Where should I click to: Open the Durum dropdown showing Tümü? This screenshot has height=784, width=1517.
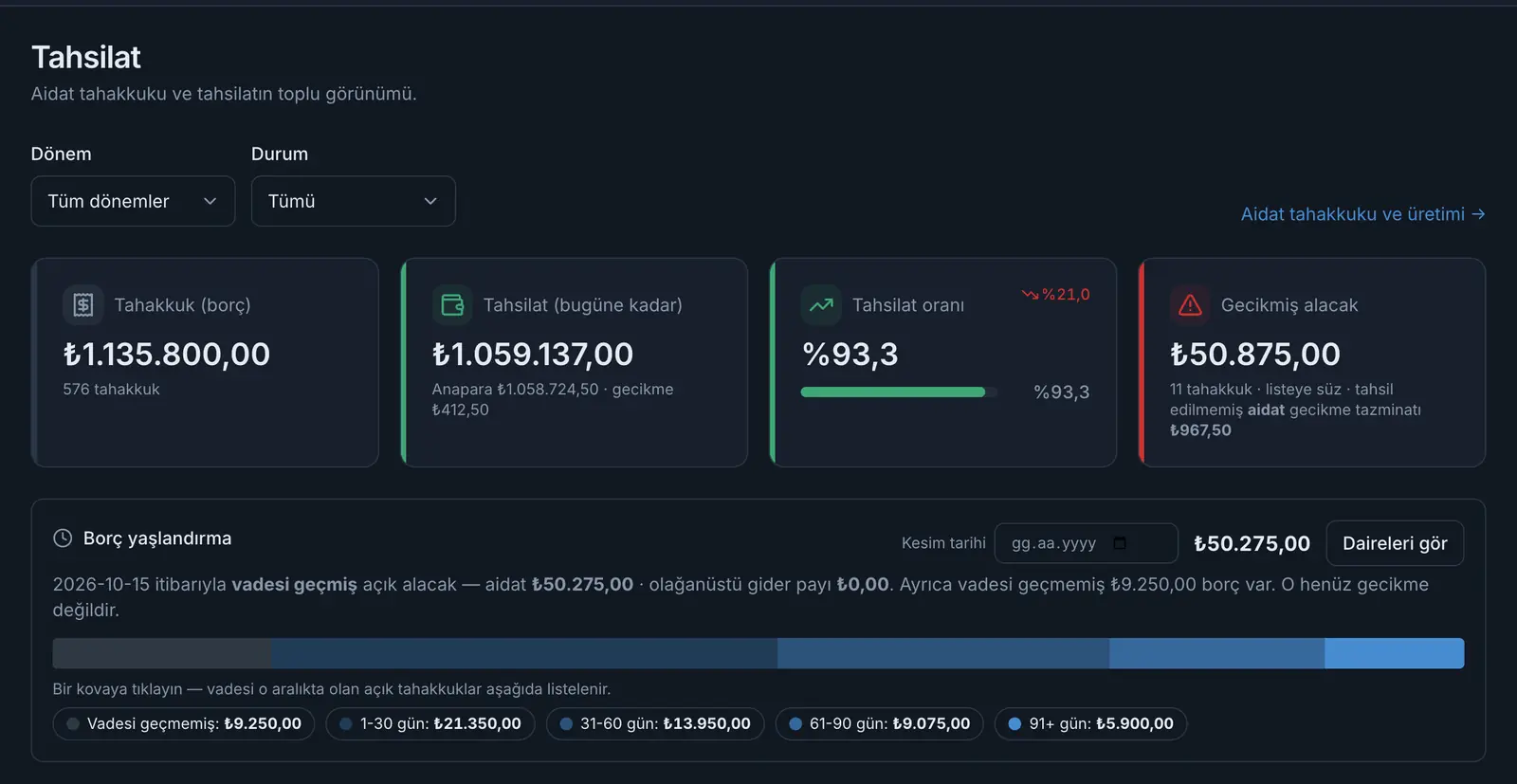[x=353, y=201]
